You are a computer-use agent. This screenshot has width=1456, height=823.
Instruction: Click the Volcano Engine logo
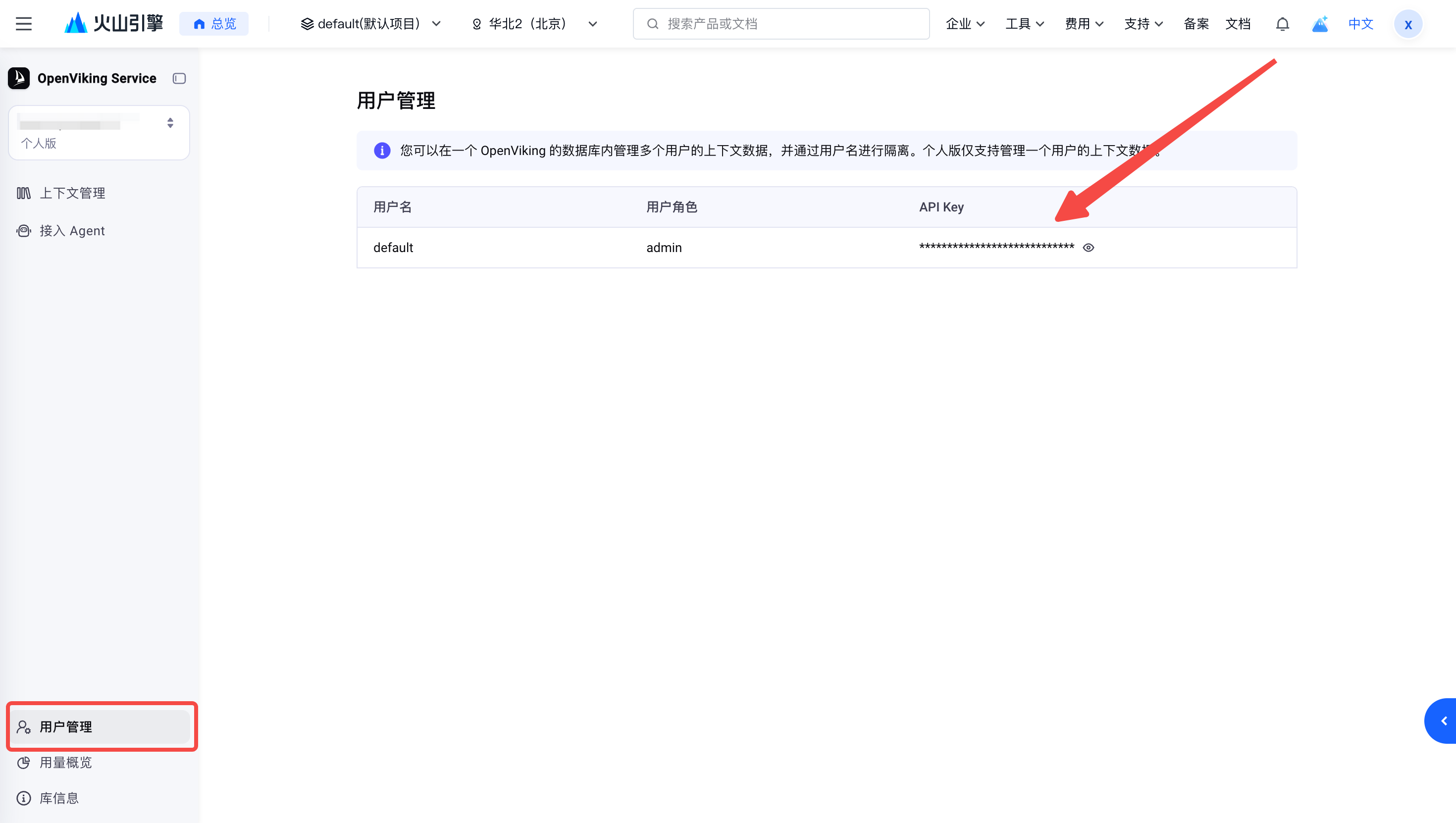coord(113,24)
